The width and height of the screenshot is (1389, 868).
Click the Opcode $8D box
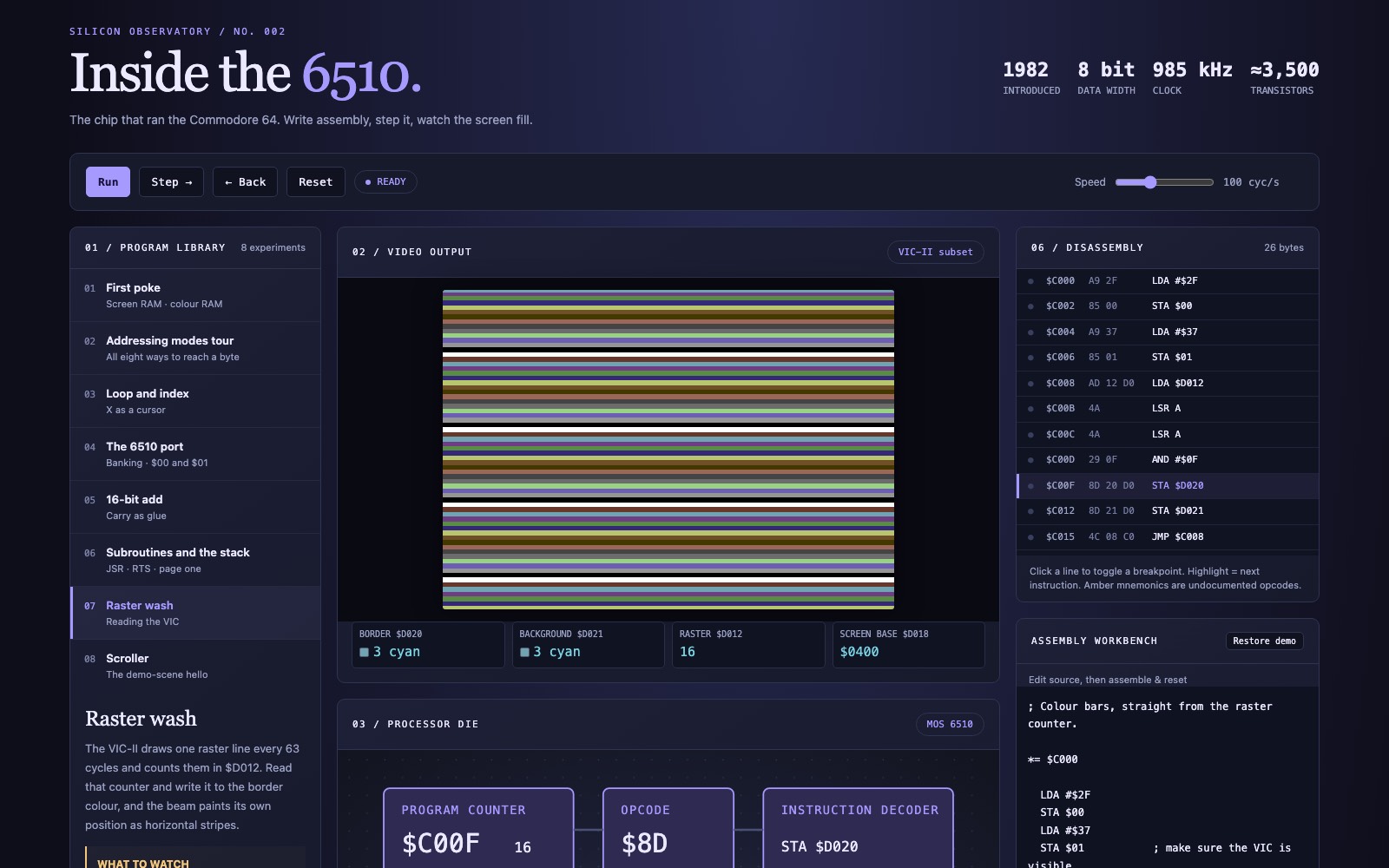click(x=668, y=828)
